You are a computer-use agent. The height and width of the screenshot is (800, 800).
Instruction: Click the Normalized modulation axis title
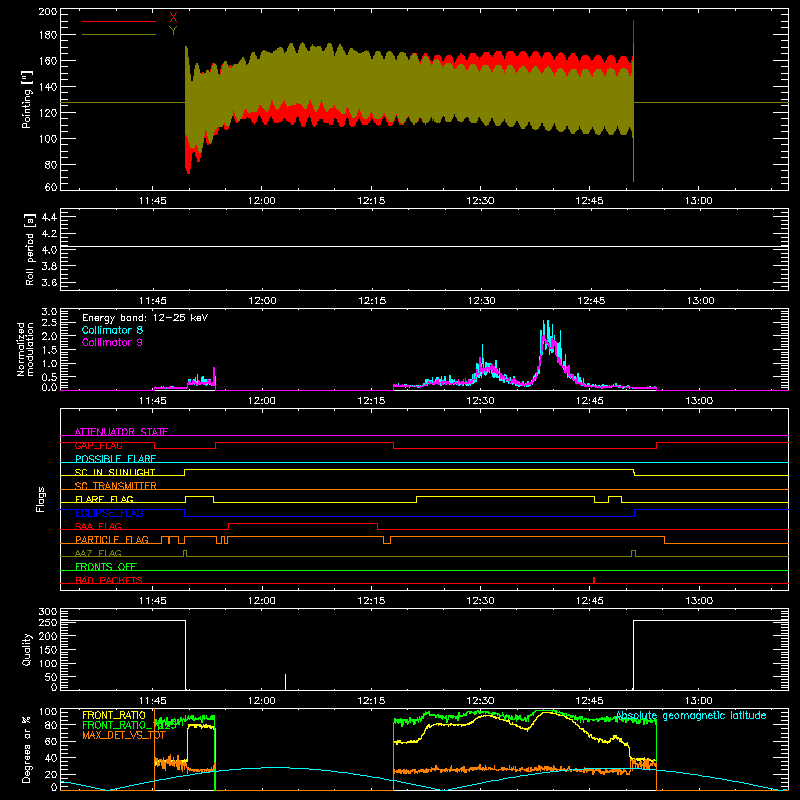tap(26, 349)
